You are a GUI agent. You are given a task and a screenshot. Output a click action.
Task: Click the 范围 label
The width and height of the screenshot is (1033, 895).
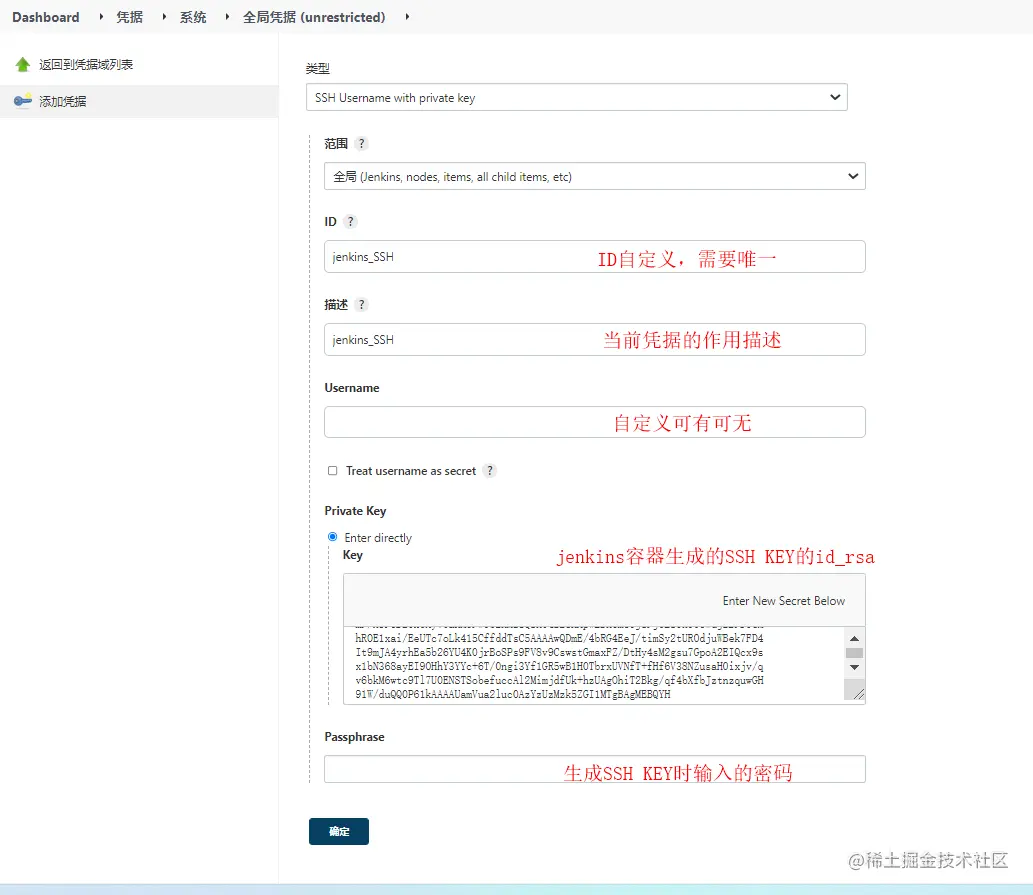tap(336, 144)
